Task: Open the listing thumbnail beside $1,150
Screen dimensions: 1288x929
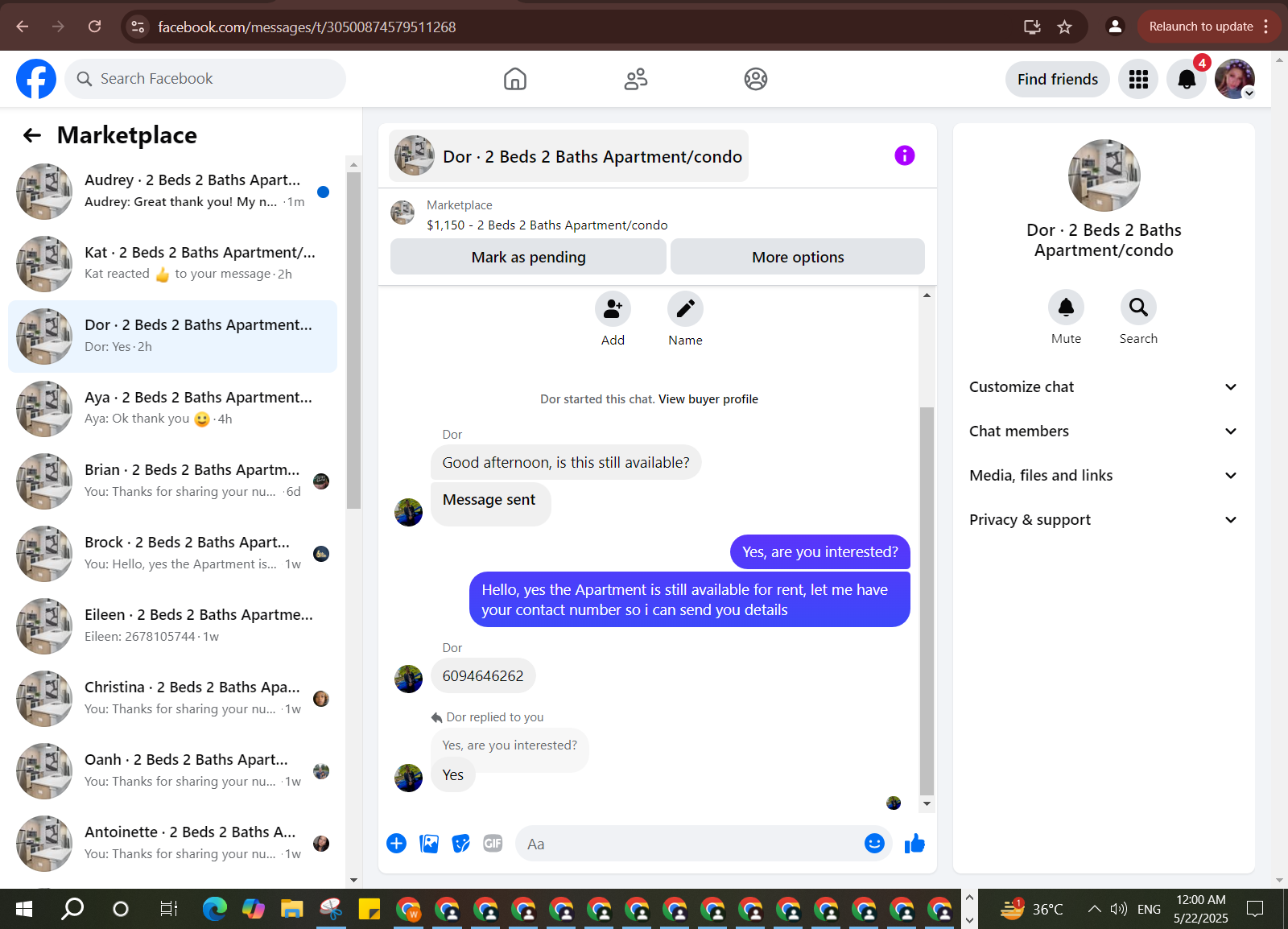Action: pyautogui.click(x=402, y=213)
